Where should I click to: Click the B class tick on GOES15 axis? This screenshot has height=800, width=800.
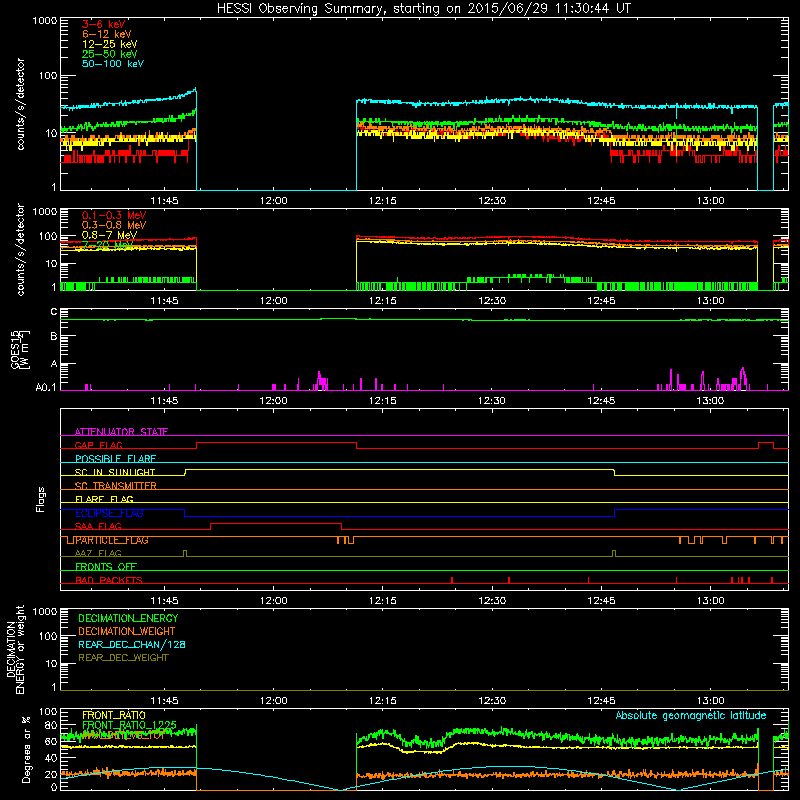[x=54, y=336]
